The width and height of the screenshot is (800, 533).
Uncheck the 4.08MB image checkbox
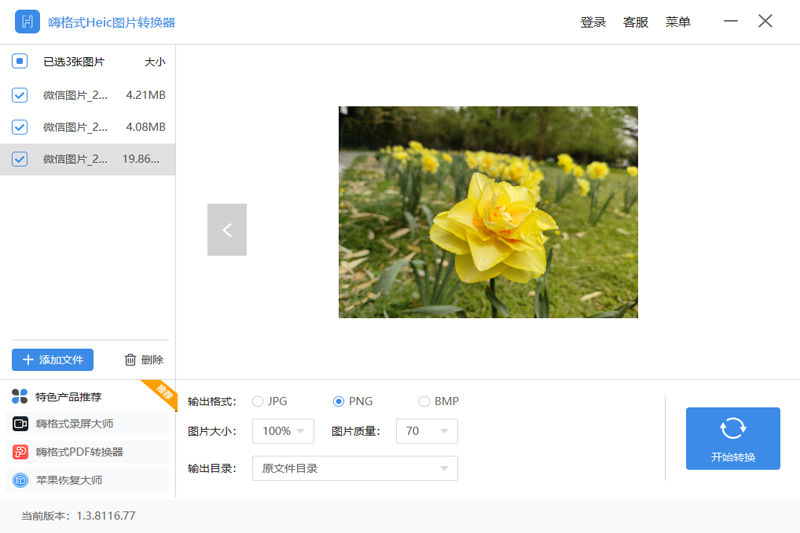click(19, 127)
